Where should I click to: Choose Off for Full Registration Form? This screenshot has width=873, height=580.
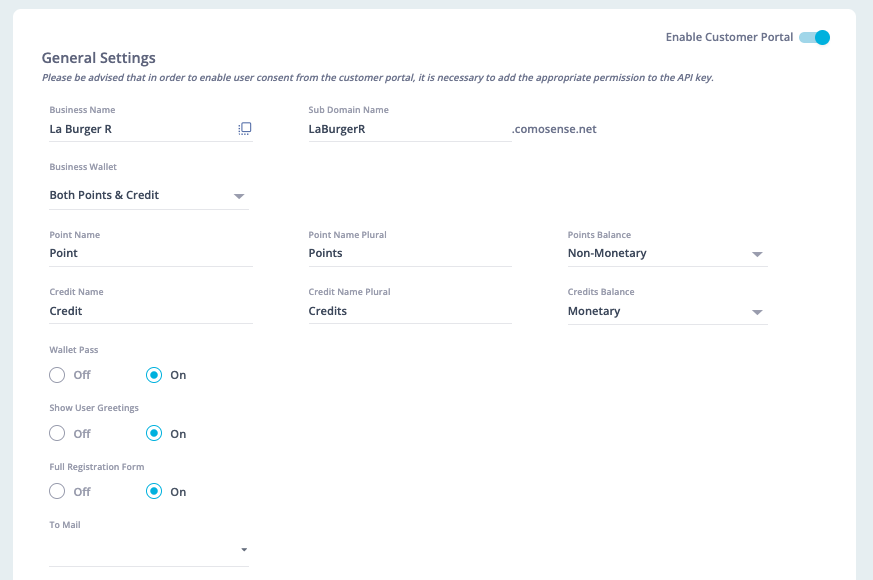57,491
